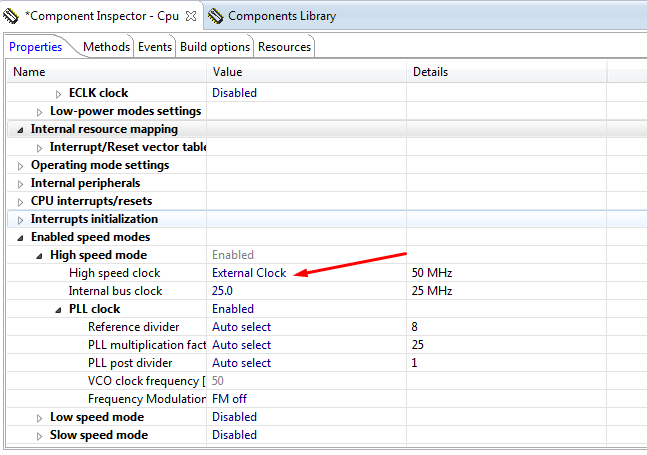Expand the Internal peripherals group
This screenshot has height=455, width=647.
pyautogui.click(x=21, y=184)
